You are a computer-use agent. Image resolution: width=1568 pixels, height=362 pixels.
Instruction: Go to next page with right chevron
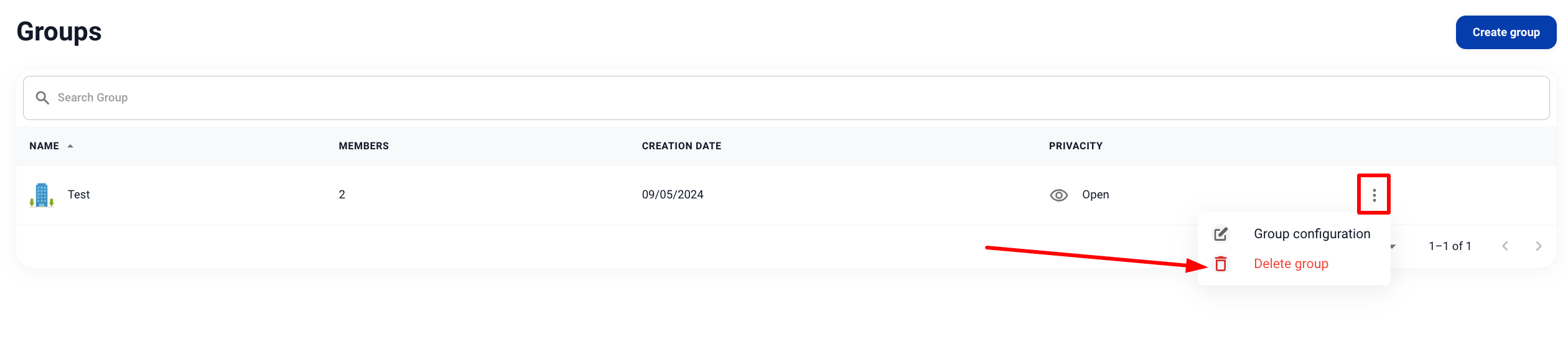click(1539, 246)
